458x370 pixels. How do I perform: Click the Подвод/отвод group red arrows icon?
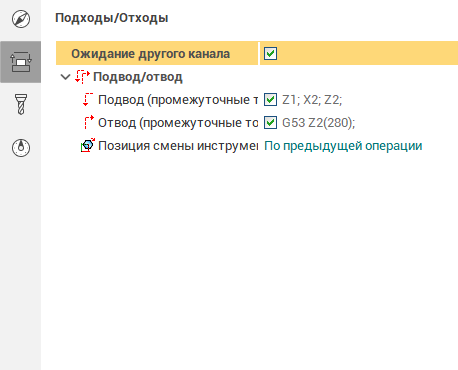point(82,77)
